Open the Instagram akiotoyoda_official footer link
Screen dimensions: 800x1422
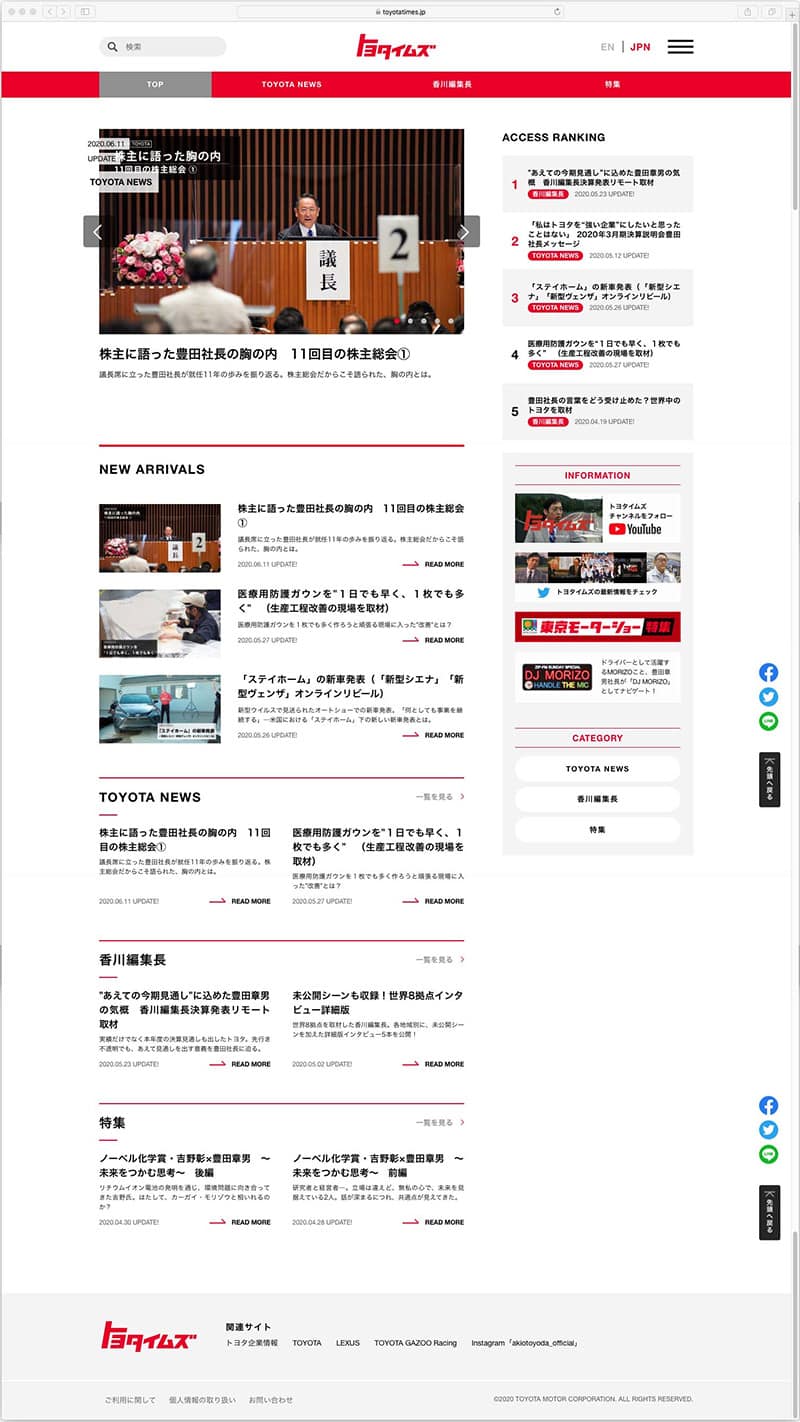[525, 1343]
